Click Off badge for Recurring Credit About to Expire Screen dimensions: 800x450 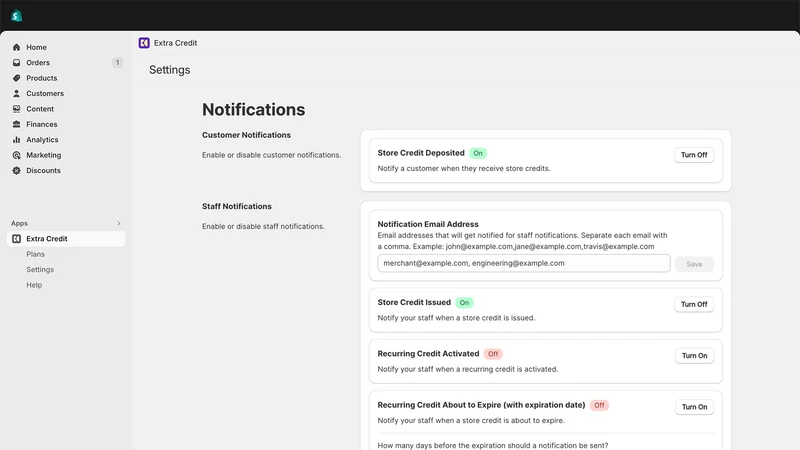point(599,405)
